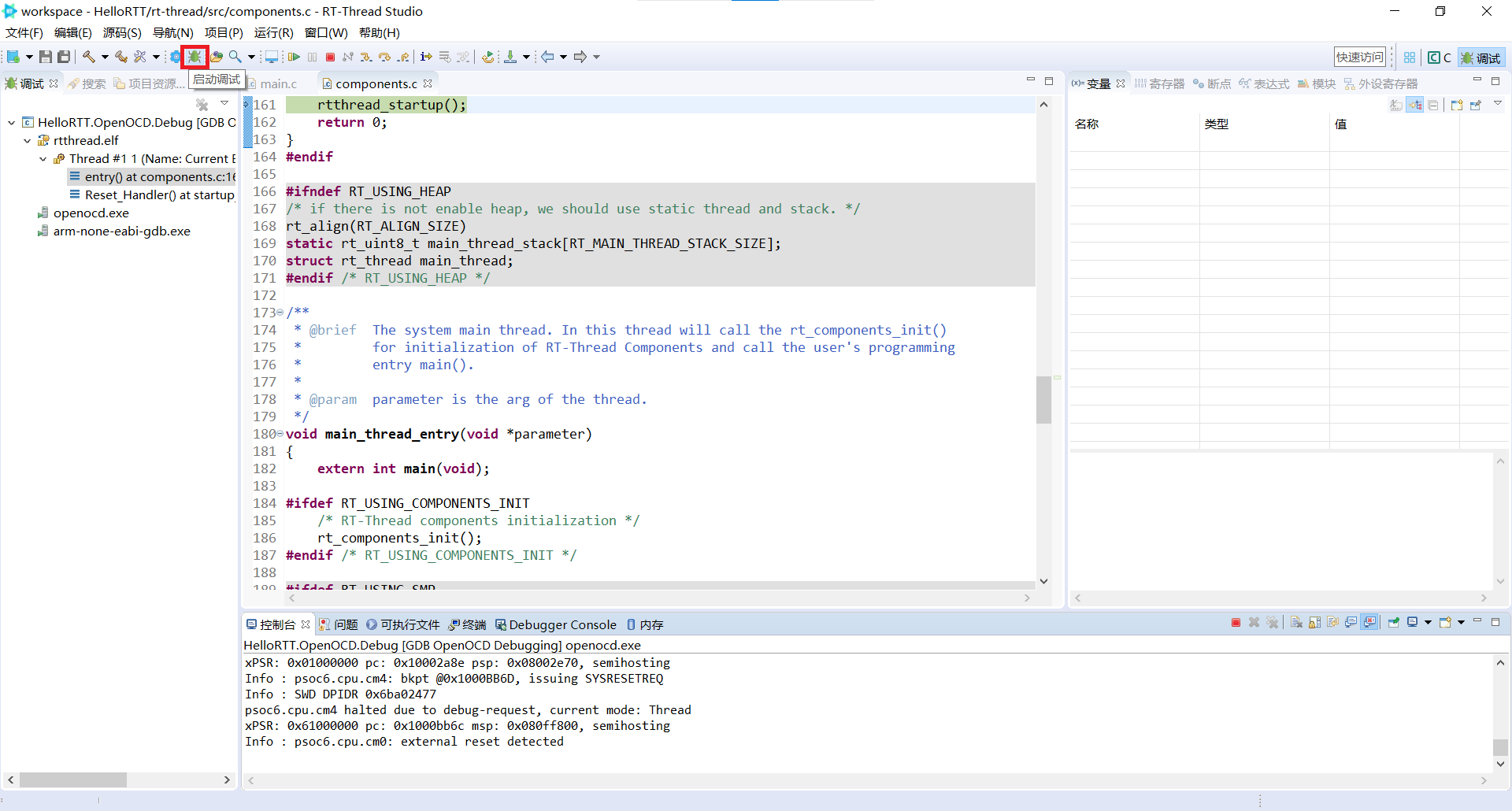Viewport: 1512px width, 811px height.
Task: Click the Step Into icon
Action: (366, 57)
